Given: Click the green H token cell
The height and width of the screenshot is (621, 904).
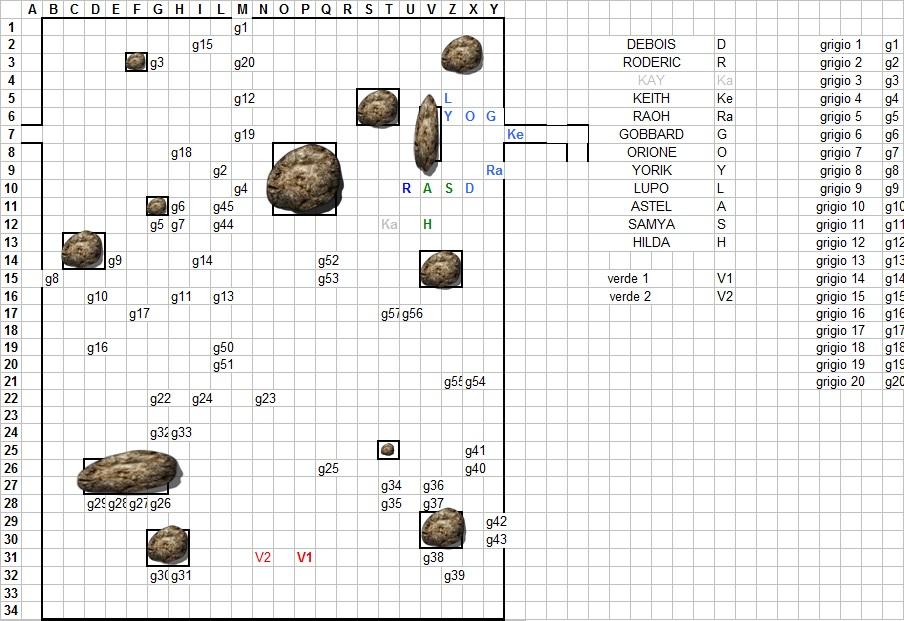Looking at the screenshot, I should point(427,224).
